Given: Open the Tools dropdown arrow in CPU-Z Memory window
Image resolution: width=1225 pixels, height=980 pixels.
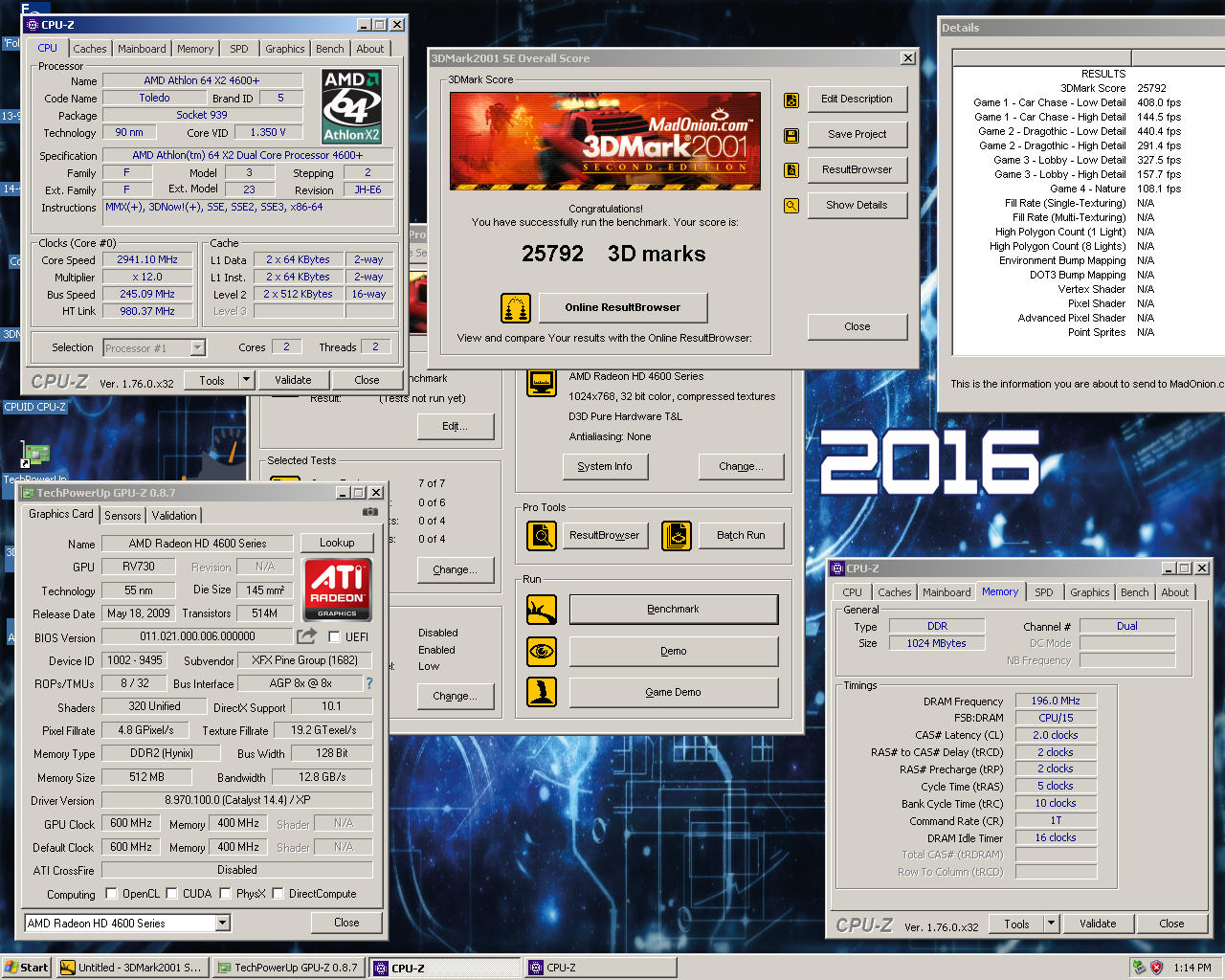Looking at the screenshot, I should [x=1051, y=924].
